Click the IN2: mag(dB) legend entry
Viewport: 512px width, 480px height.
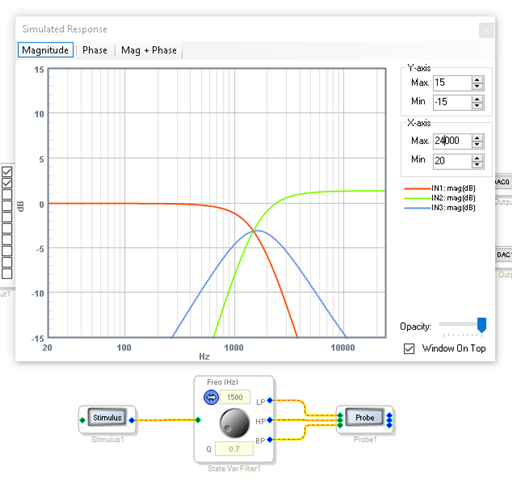tap(440, 198)
